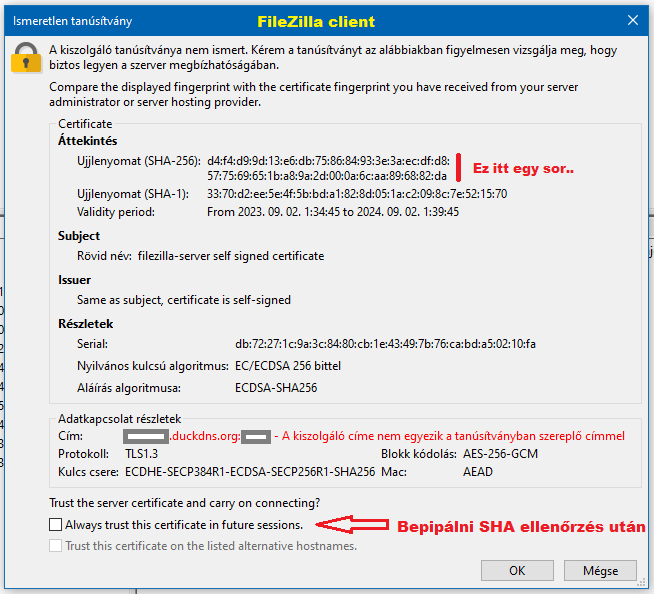Screen dimensions: 654x594
Task: Click 'Same as subject, certificate is self-signed'
Action: tap(184, 300)
